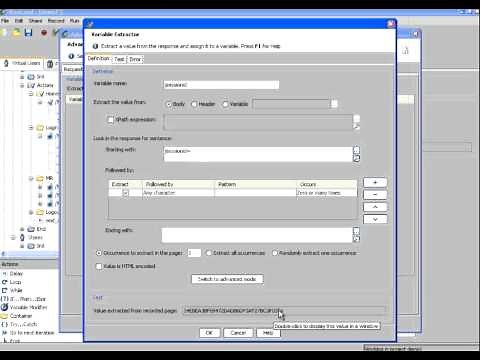Click lower icon beside Starting with field

point(356,158)
